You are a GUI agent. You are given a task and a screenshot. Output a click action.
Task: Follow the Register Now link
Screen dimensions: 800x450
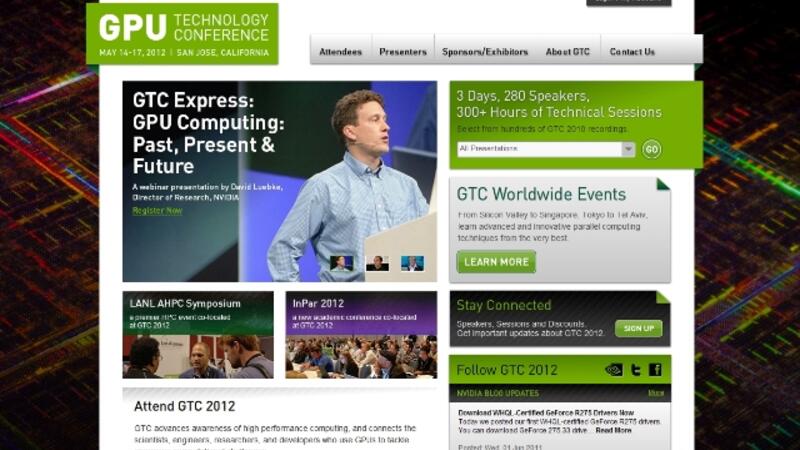[157, 211]
